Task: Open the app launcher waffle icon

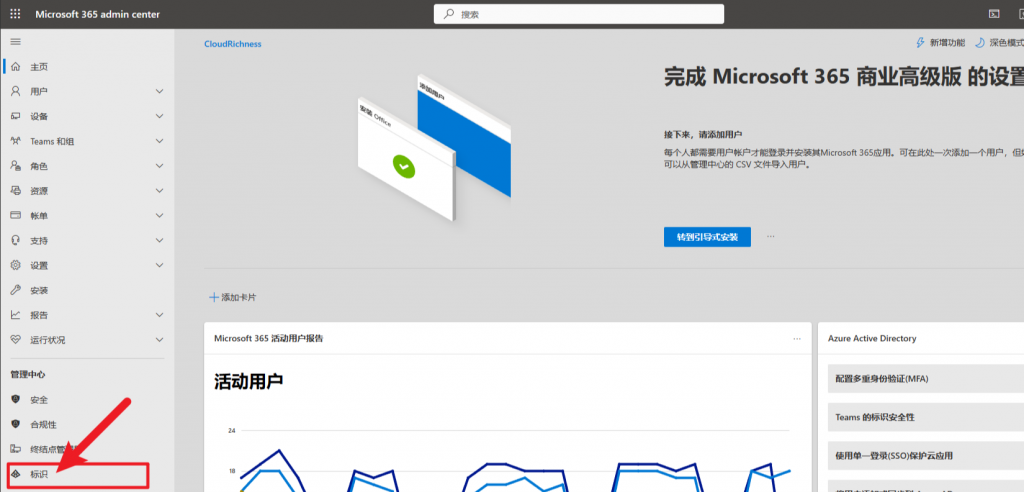Action: point(15,14)
